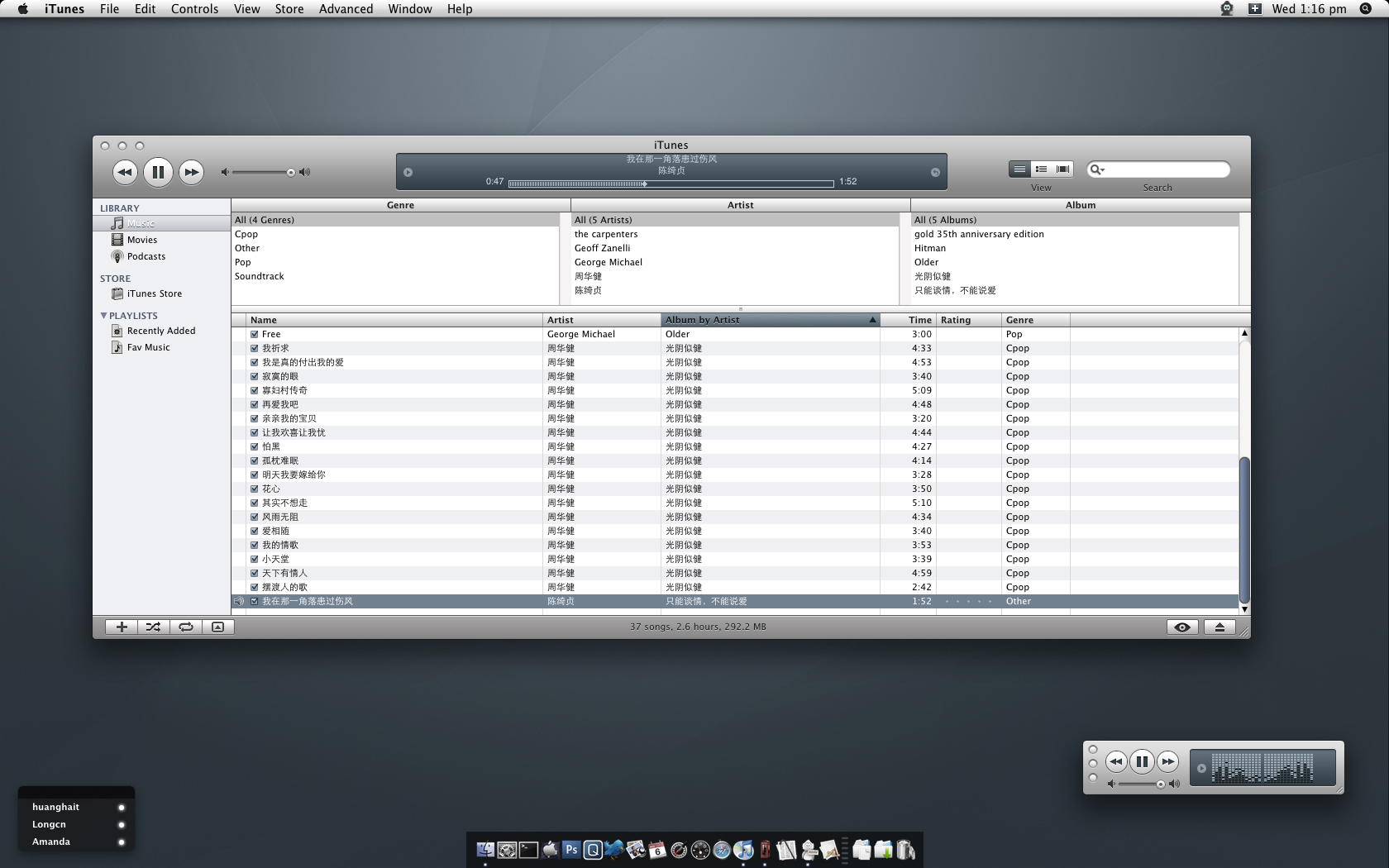The height and width of the screenshot is (868, 1389).
Task: Skip to next track in main iTunes window
Action: (191, 172)
